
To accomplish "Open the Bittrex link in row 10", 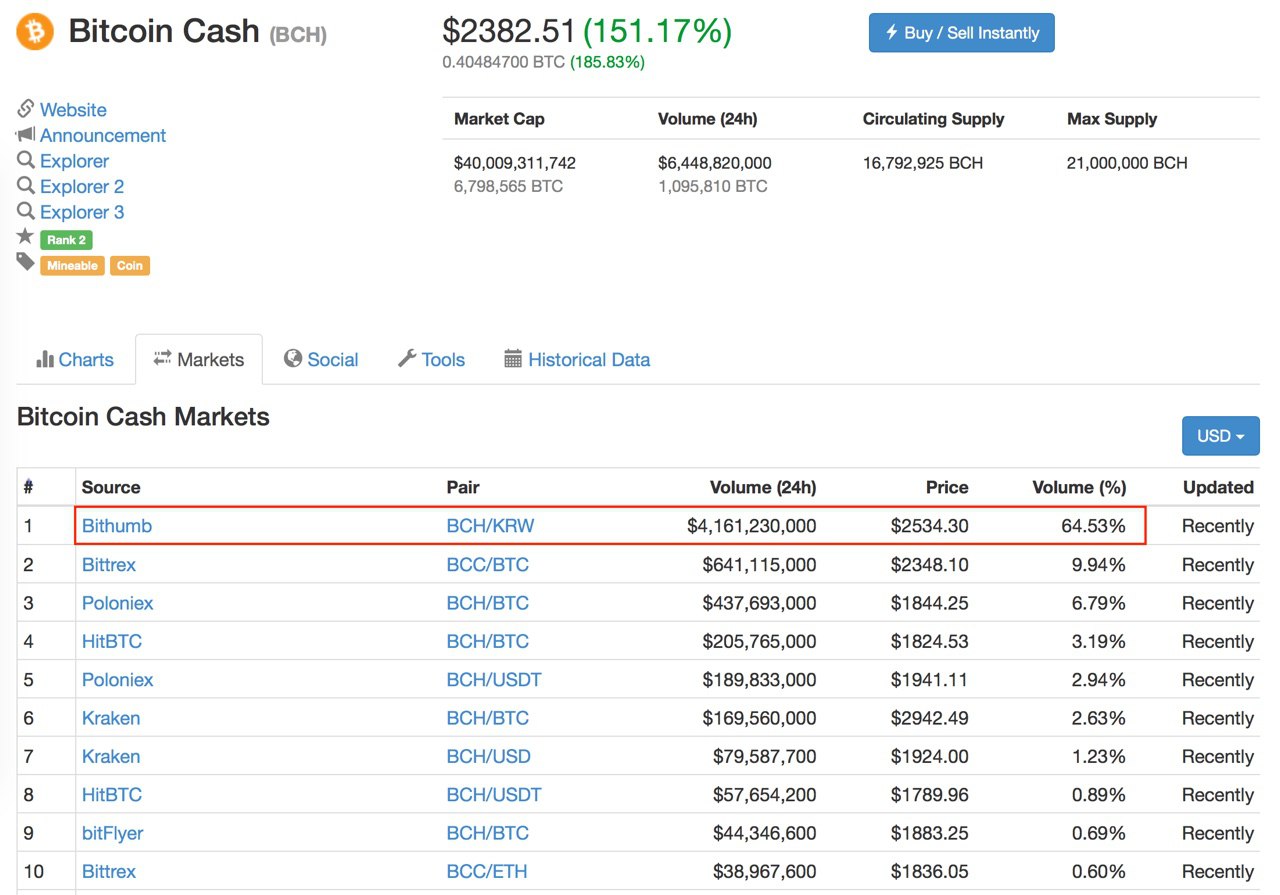I will (109, 871).
